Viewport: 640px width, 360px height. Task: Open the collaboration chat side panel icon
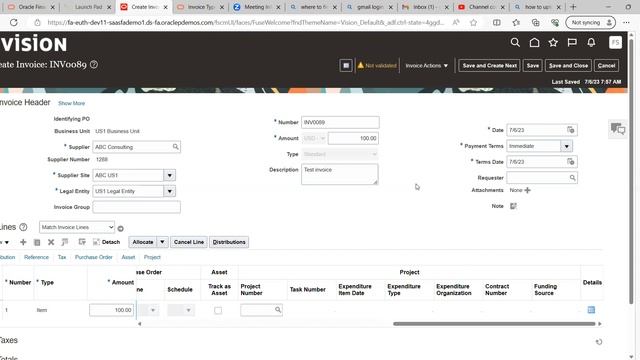tap(618, 129)
